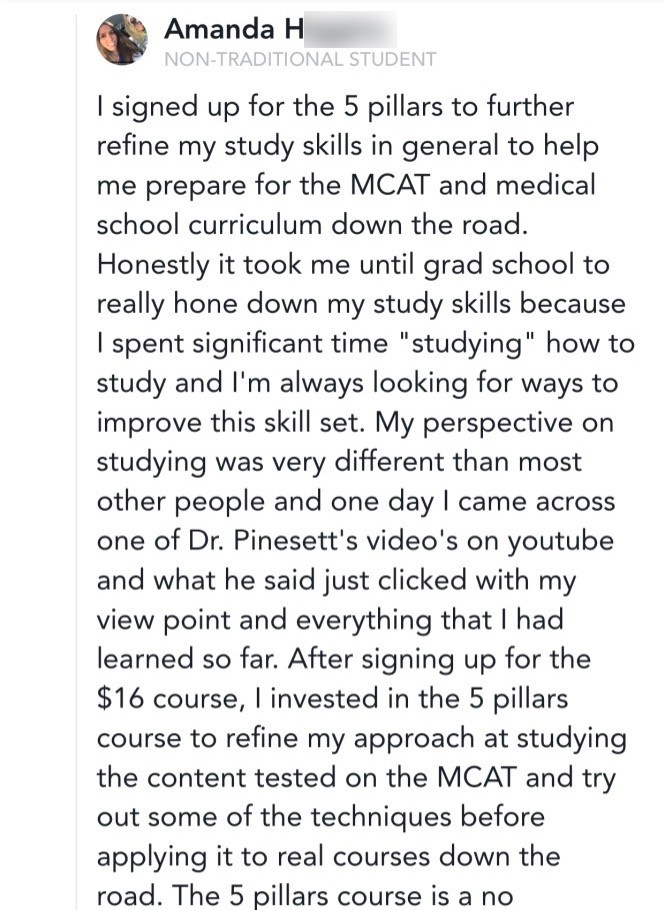This screenshot has width=665, height=910.
Task: Click the word Honestly starting a sentence
Action: tap(153, 265)
